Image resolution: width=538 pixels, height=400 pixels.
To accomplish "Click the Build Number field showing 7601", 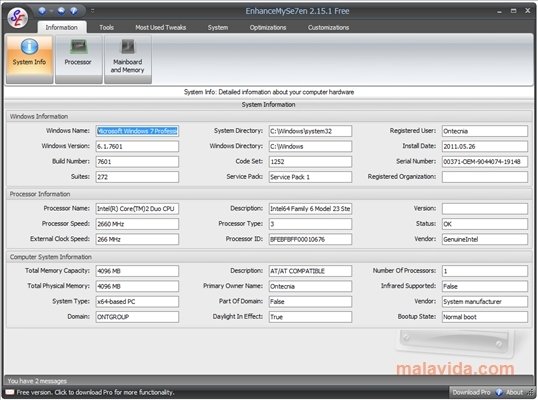I will click(x=137, y=162).
